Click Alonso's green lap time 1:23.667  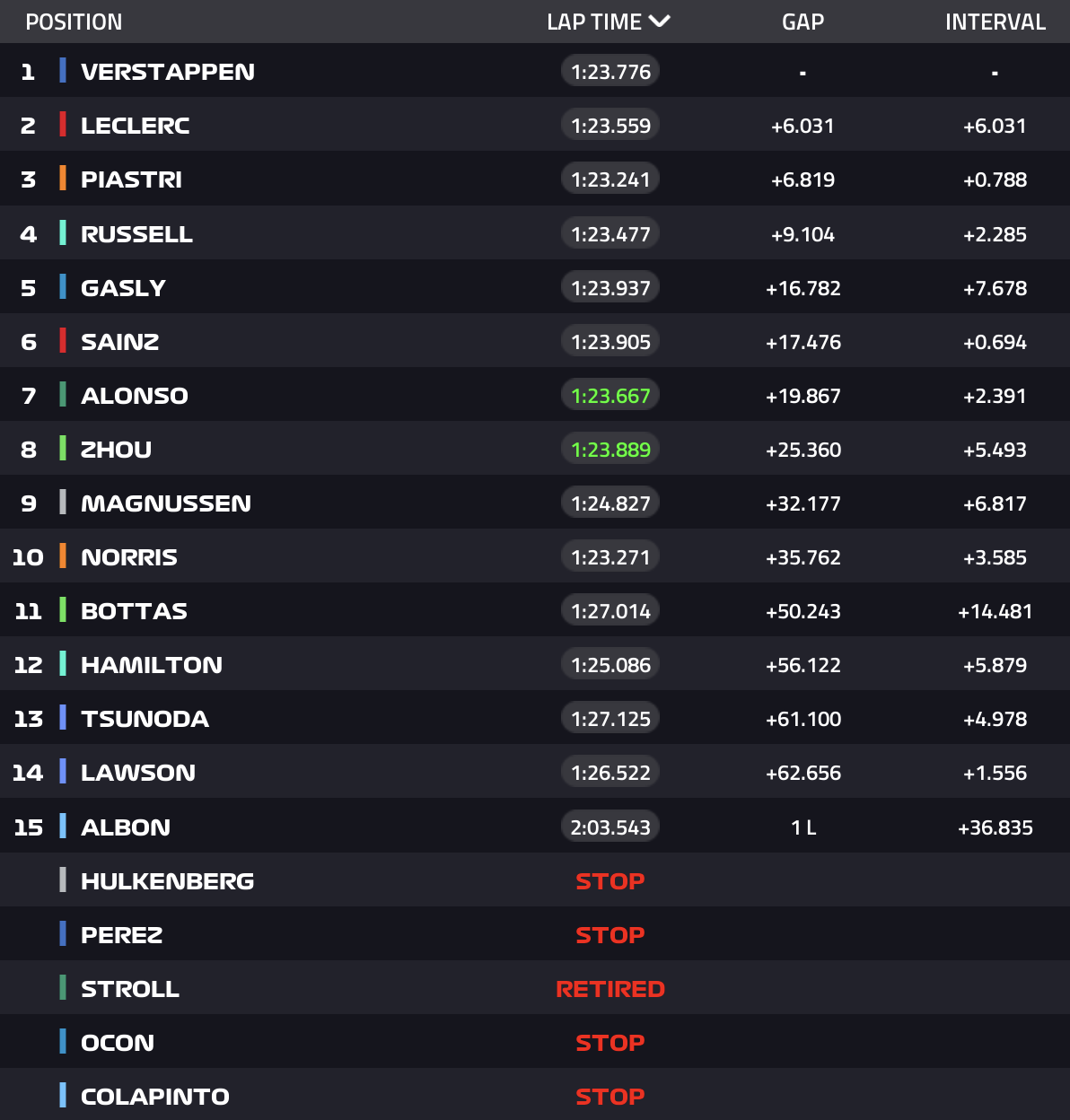click(610, 396)
